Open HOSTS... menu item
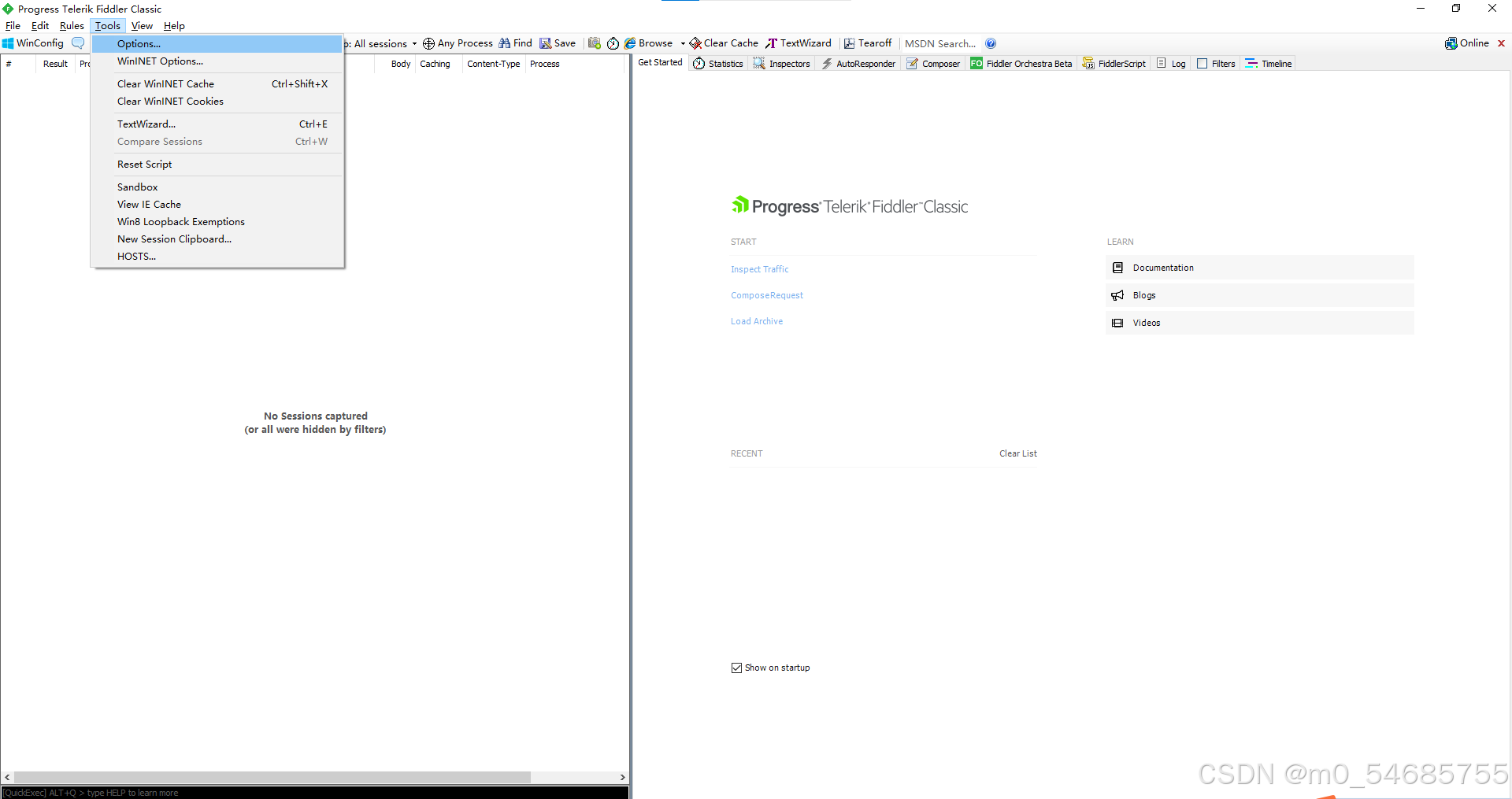Image resolution: width=1512 pixels, height=799 pixels. [217, 257]
